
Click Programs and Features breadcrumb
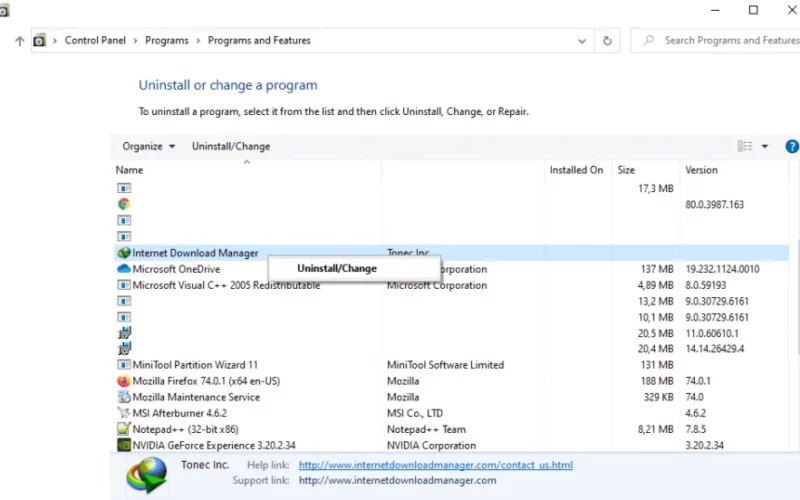259,40
